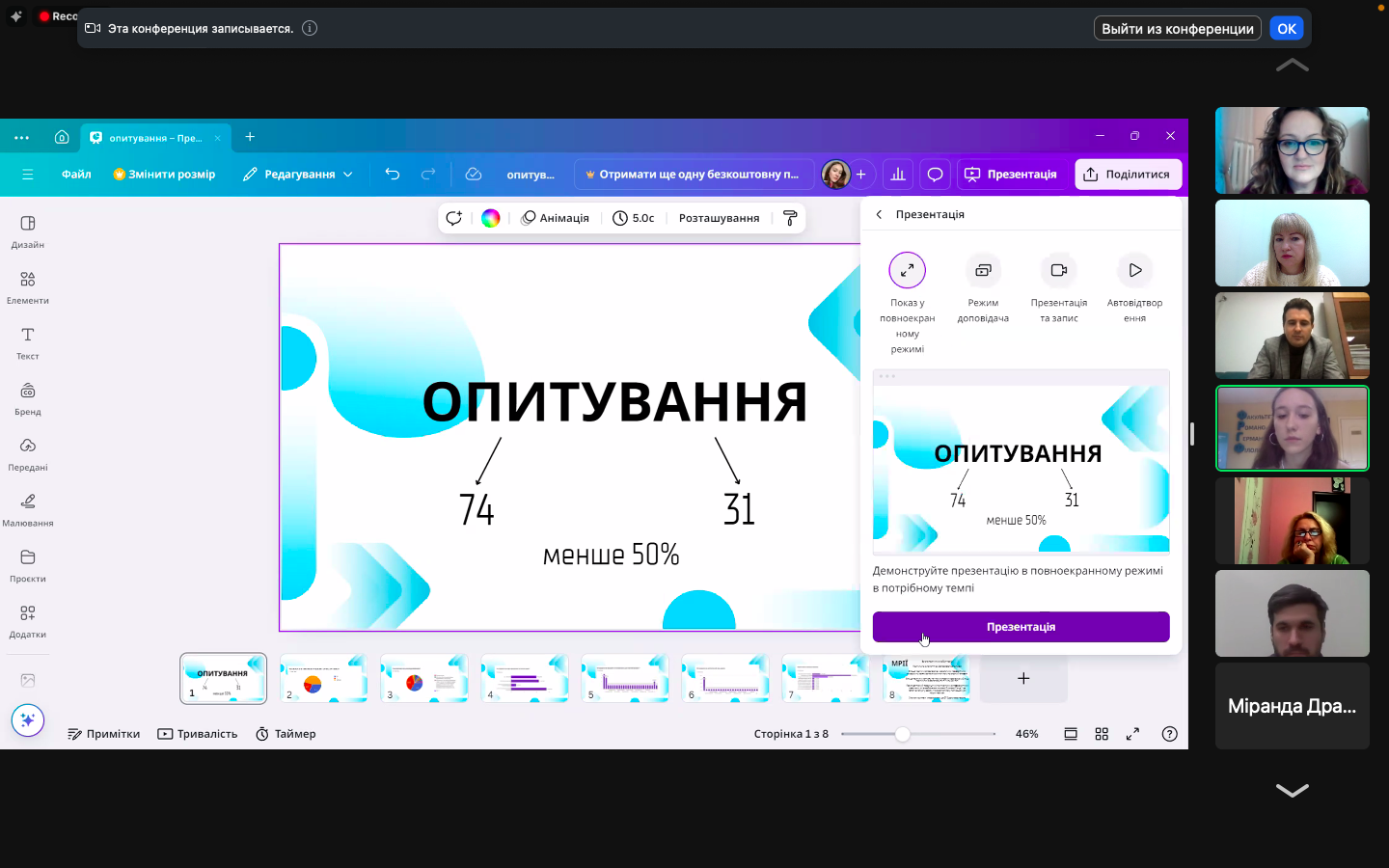Open the Drawing tool in sidebar
The width and height of the screenshot is (1389, 868).
pos(27,509)
